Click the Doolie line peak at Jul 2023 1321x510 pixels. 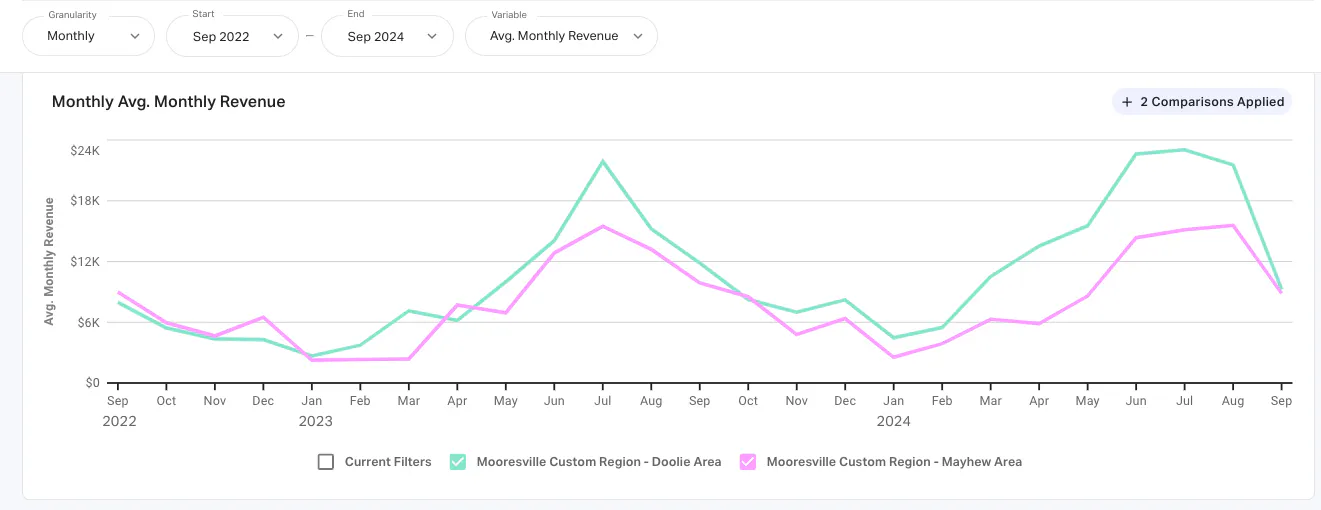tap(602, 161)
